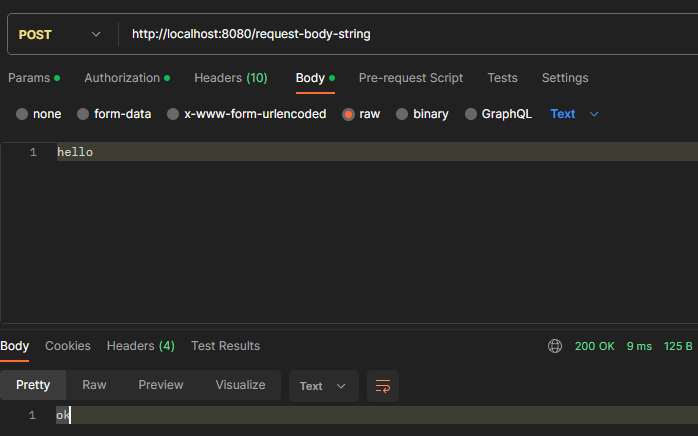Switch to the Tests tab
698x436 pixels.
(503, 78)
